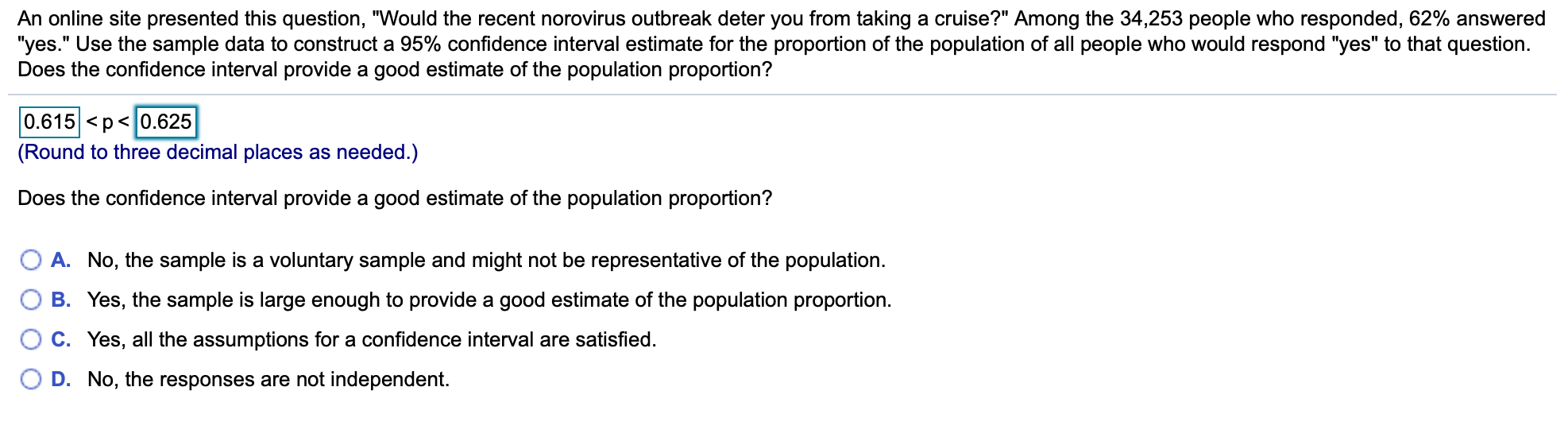
Task: Click the horizontal divider below the problem
Action: (x=782, y=95)
